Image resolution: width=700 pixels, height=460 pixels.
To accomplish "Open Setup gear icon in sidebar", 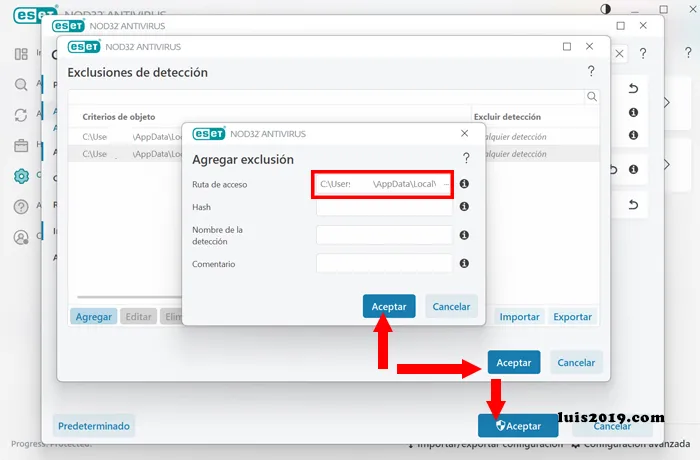I will [21, 176].
